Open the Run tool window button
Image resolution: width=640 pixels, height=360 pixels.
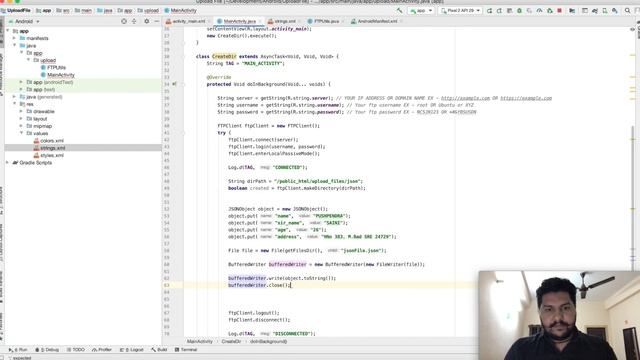tap(18, 350)
